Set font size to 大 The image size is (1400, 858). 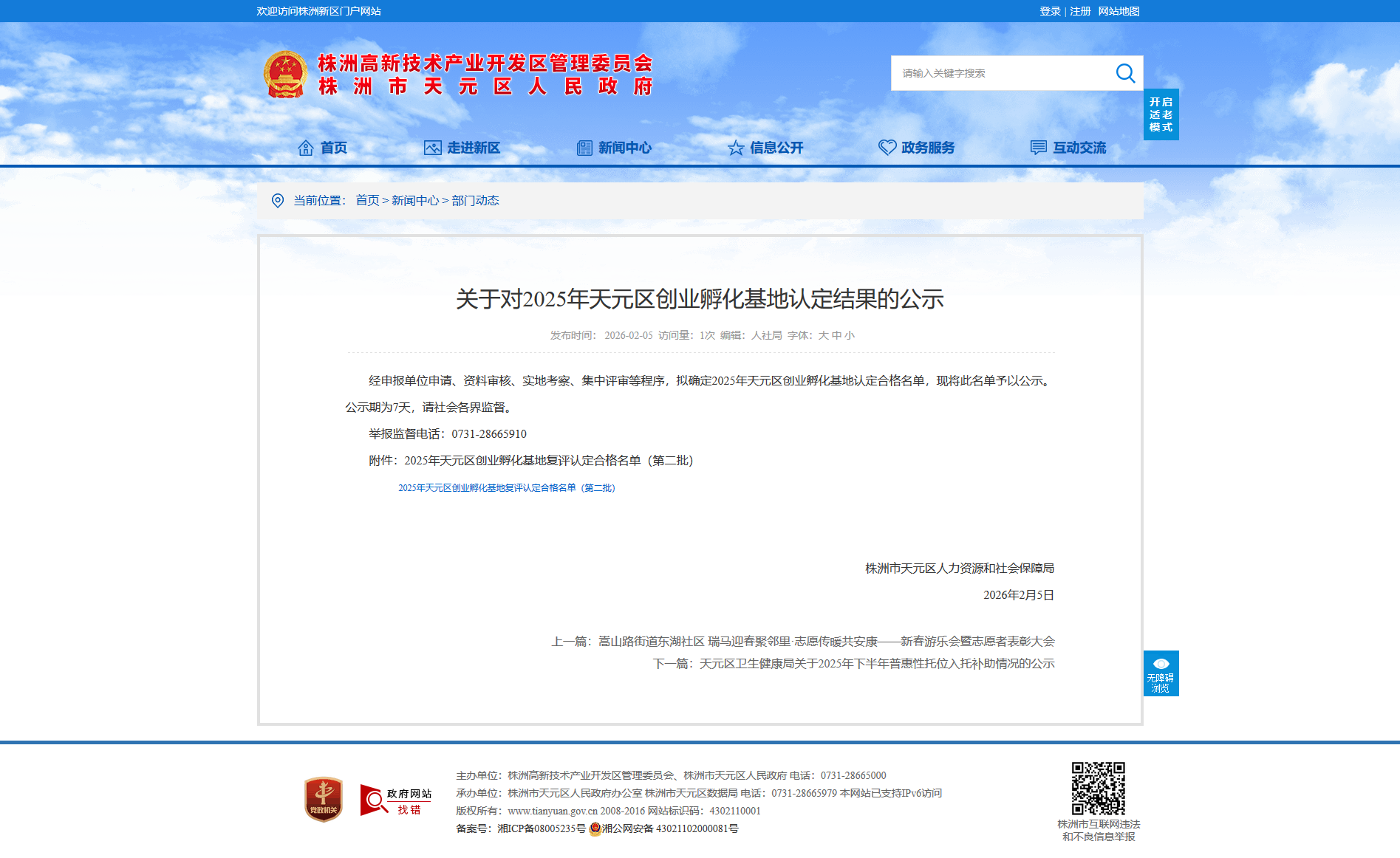pos(823,335)
